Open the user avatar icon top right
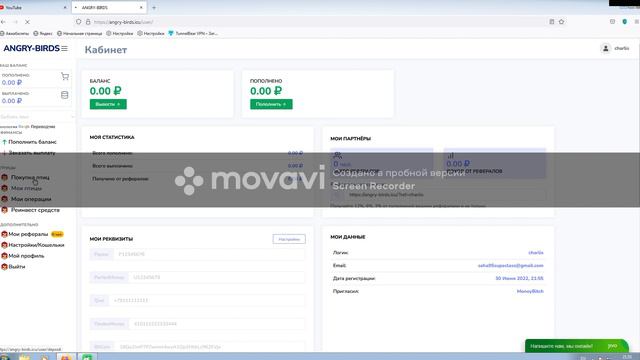The height and width of the screenshot is (360, 640). [606, 49]
